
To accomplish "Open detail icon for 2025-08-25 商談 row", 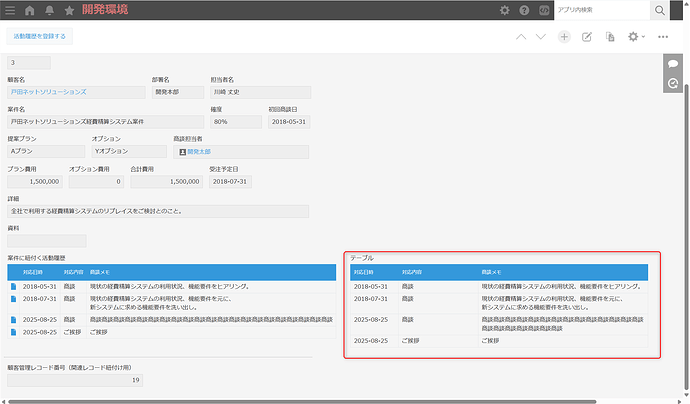I will (x=13, y=320).
